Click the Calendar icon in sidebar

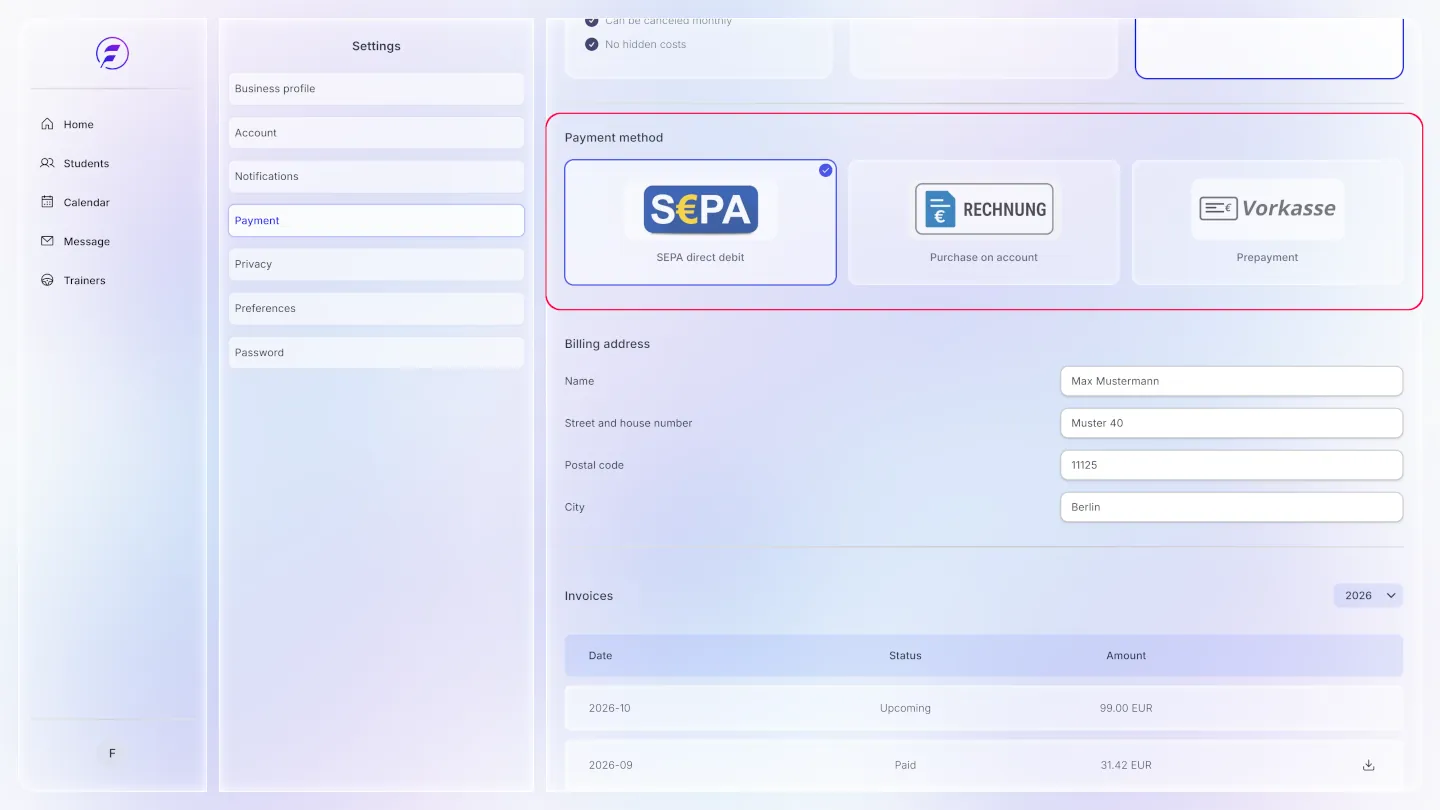(47, 202)
